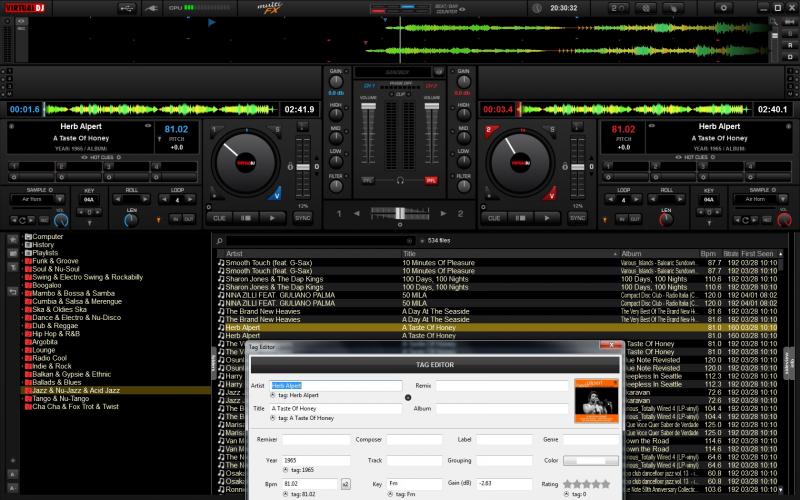Image resolution: width=800 pixels, height=500 pixels.
Task: Click the left deck SYNC button
Action: coord(303,218)
